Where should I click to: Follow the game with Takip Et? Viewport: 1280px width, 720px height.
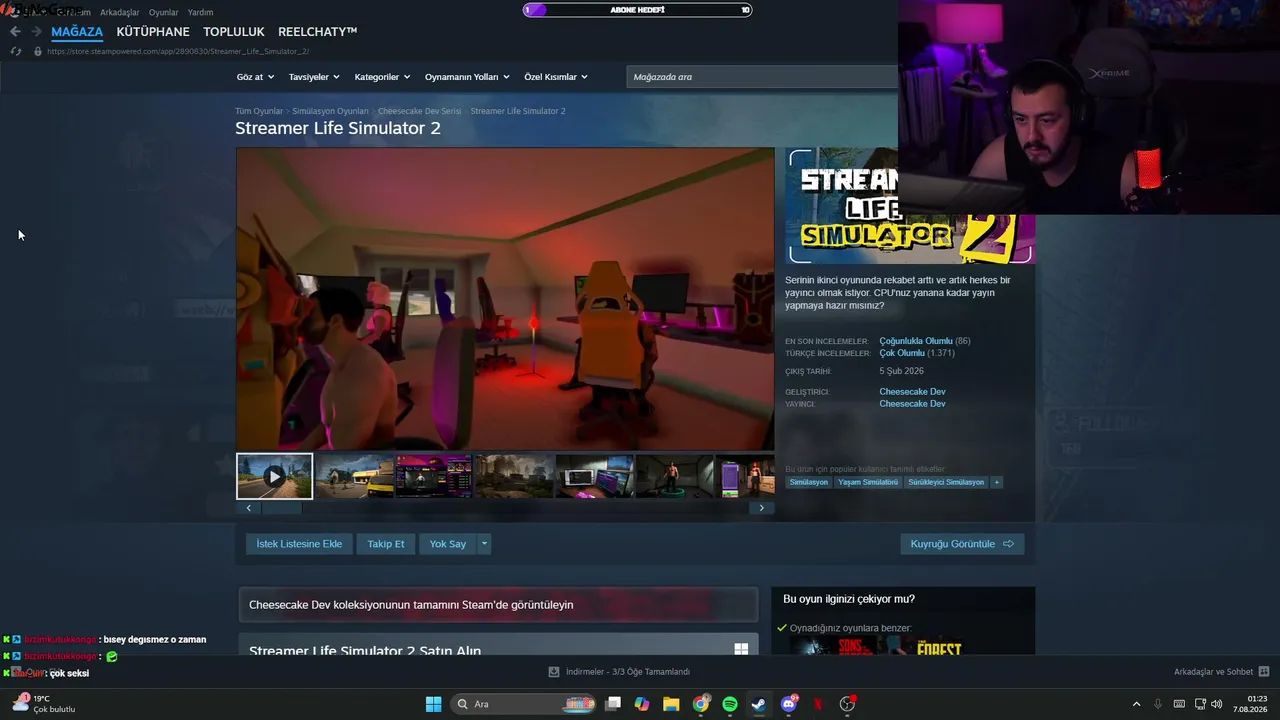[386, 544]
